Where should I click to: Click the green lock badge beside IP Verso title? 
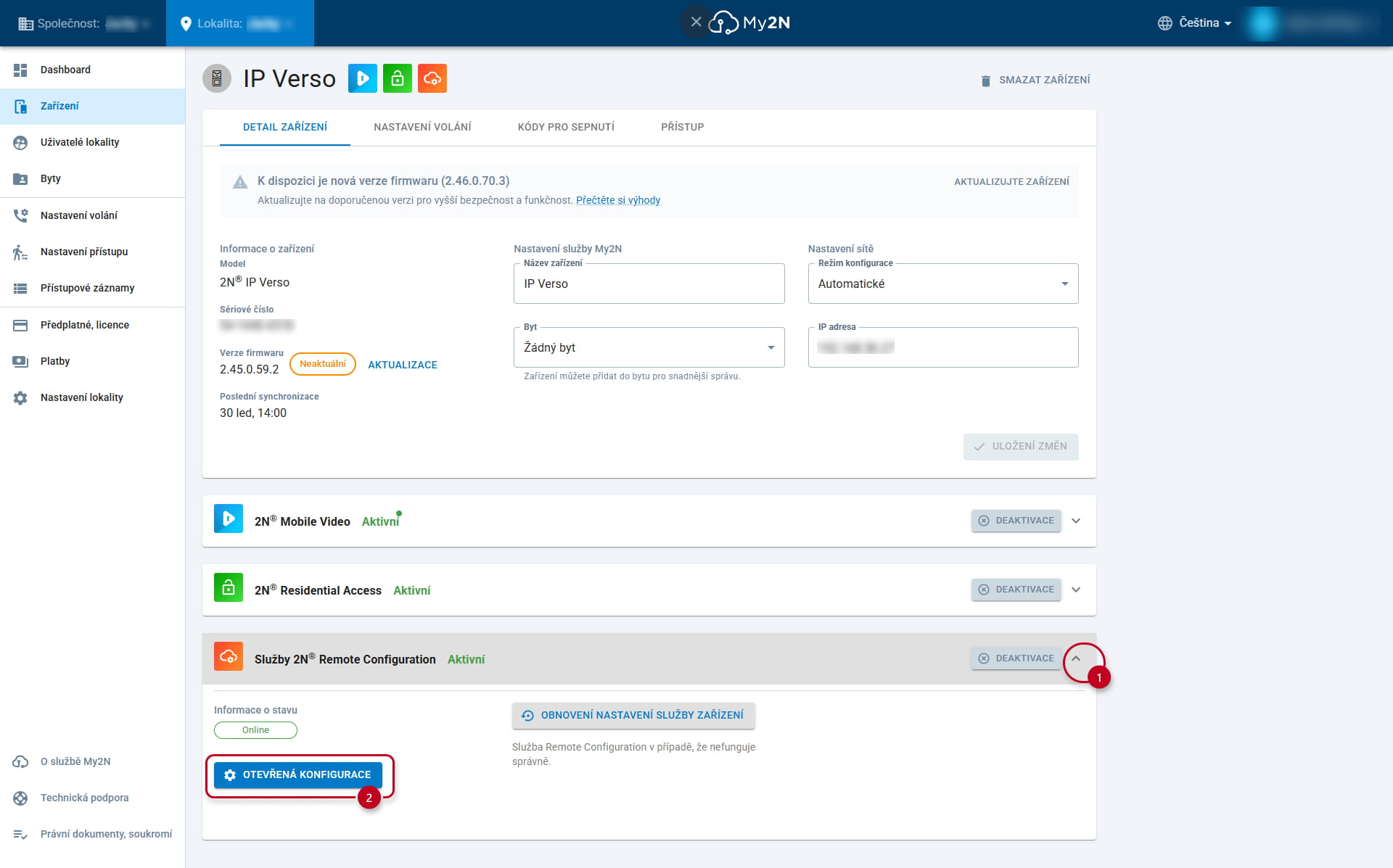click(398, 78)
